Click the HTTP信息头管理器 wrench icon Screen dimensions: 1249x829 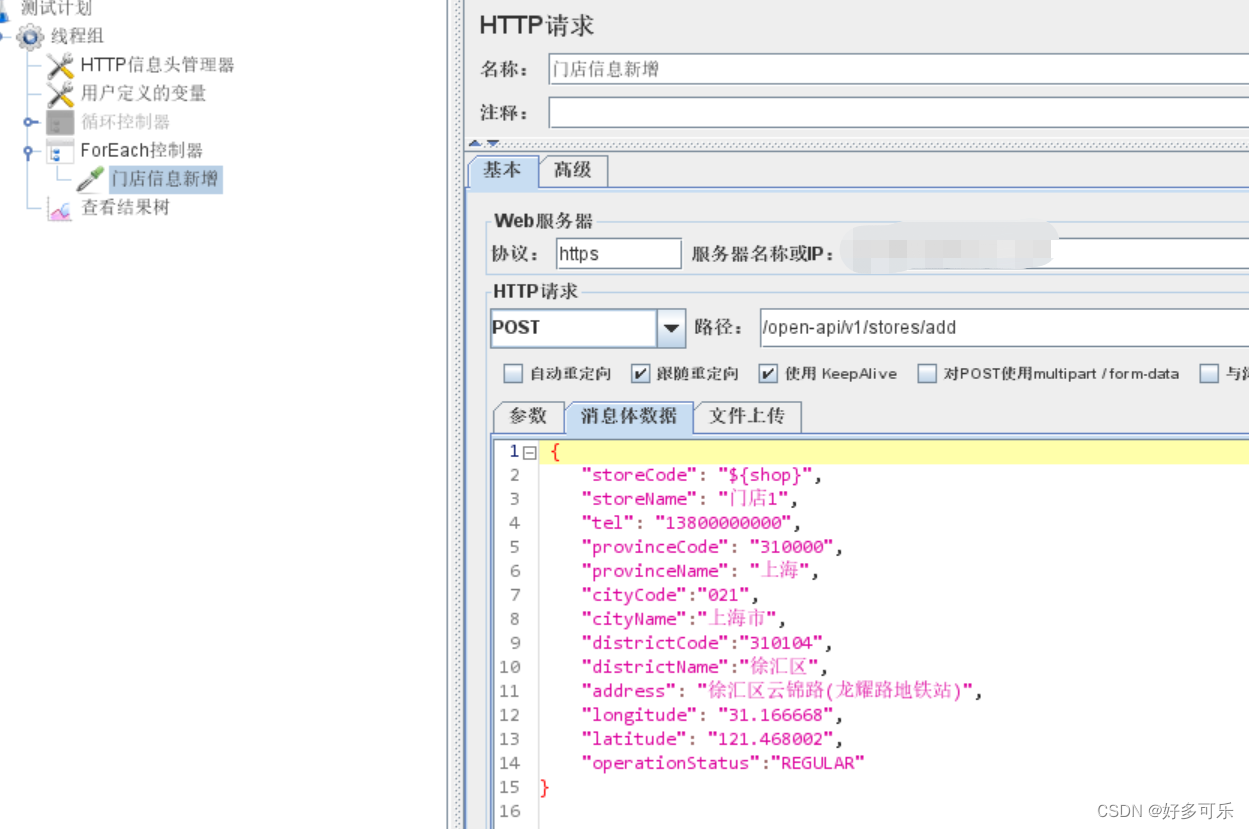[x=60, y=66]
